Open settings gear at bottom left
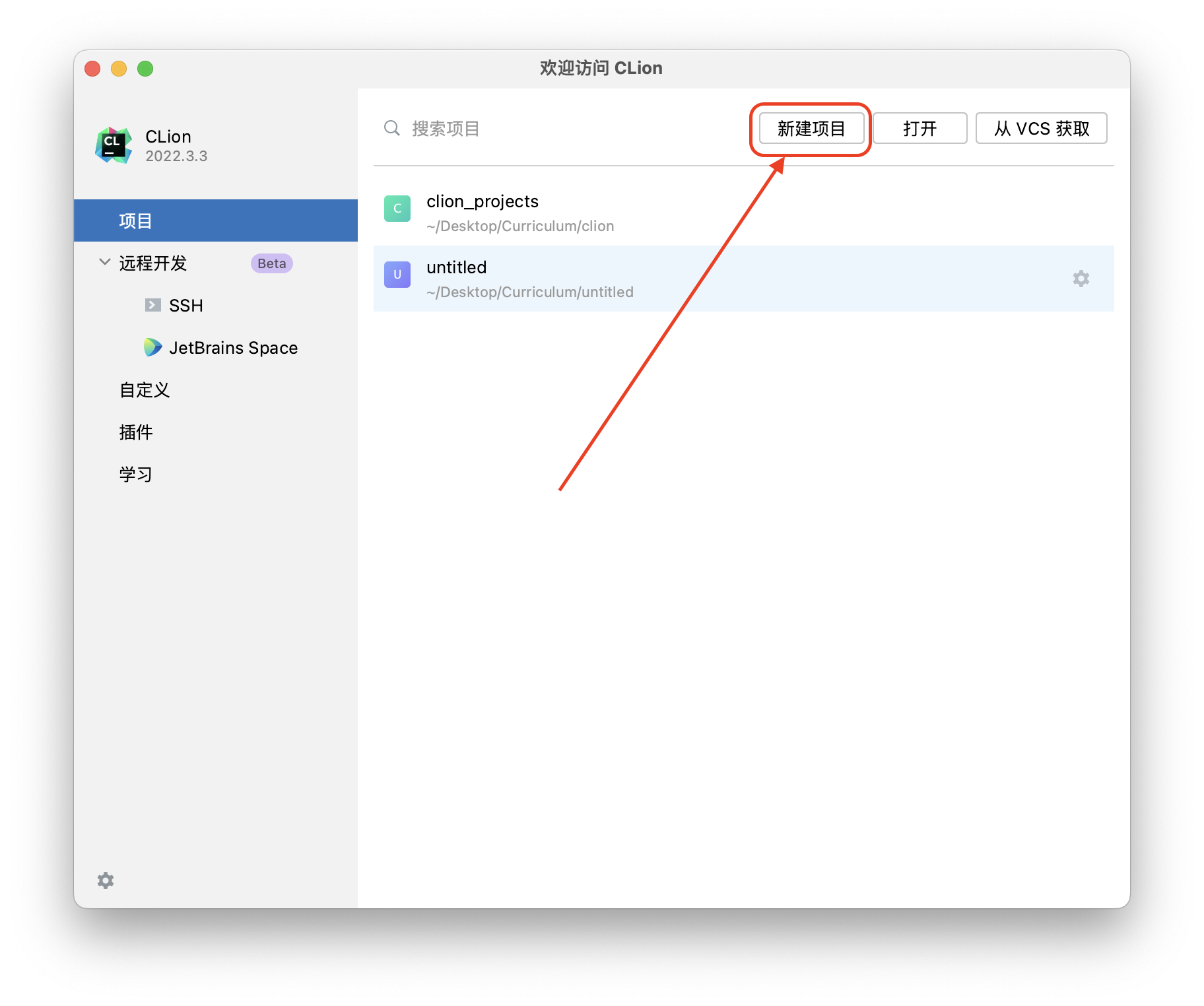1204x1006 pixels. (x=106, y=881)
